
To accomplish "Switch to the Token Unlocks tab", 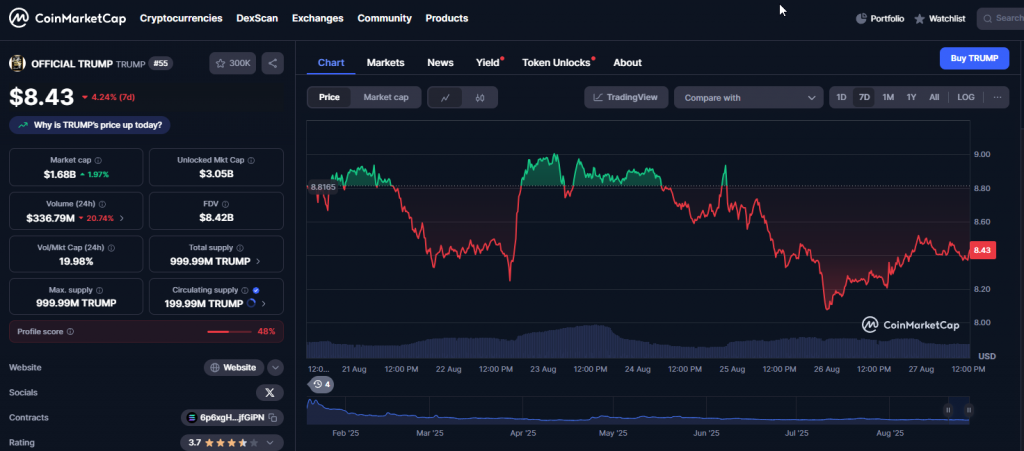I will click(557, 63).
